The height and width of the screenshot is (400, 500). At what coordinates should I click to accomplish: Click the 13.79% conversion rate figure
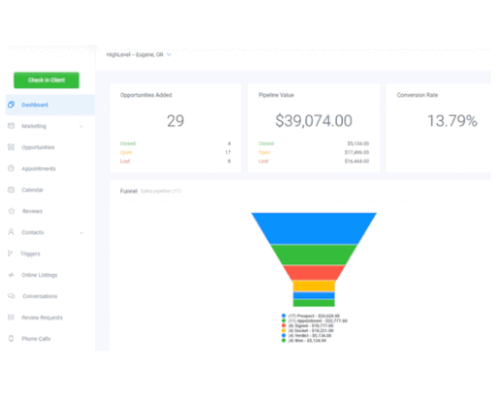tap(452, 121)
